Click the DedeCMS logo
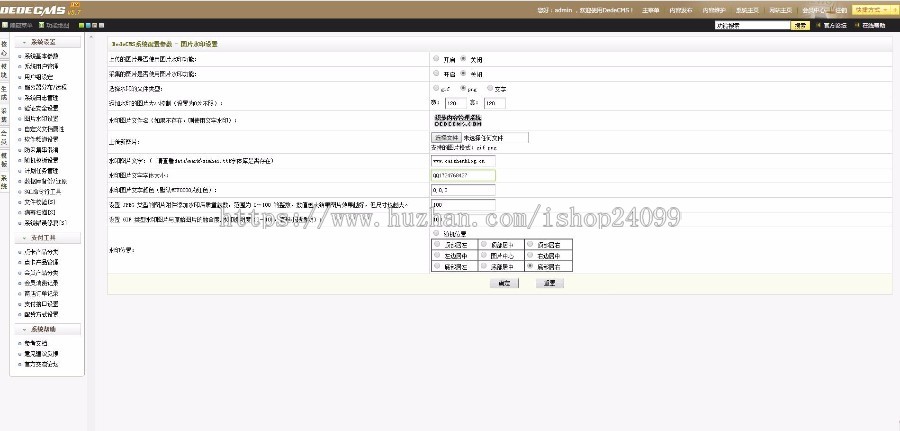 click(33, 10)
